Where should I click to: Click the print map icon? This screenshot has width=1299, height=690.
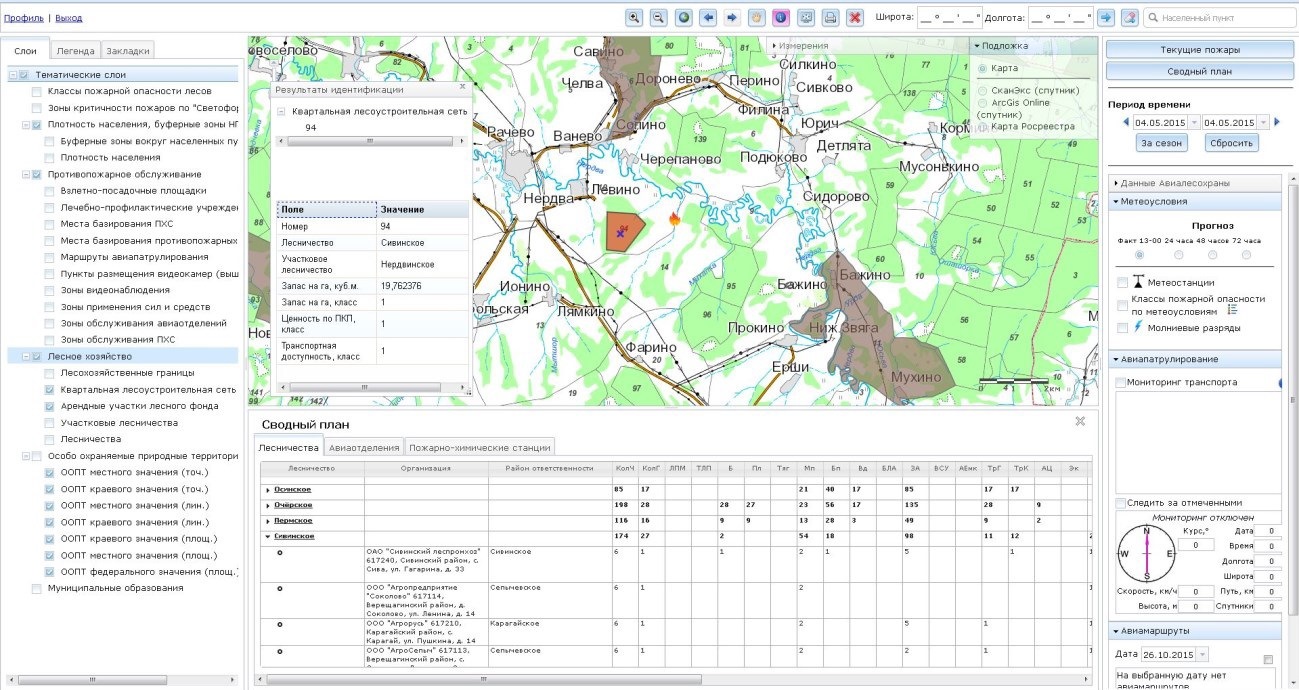pos(830,17)
